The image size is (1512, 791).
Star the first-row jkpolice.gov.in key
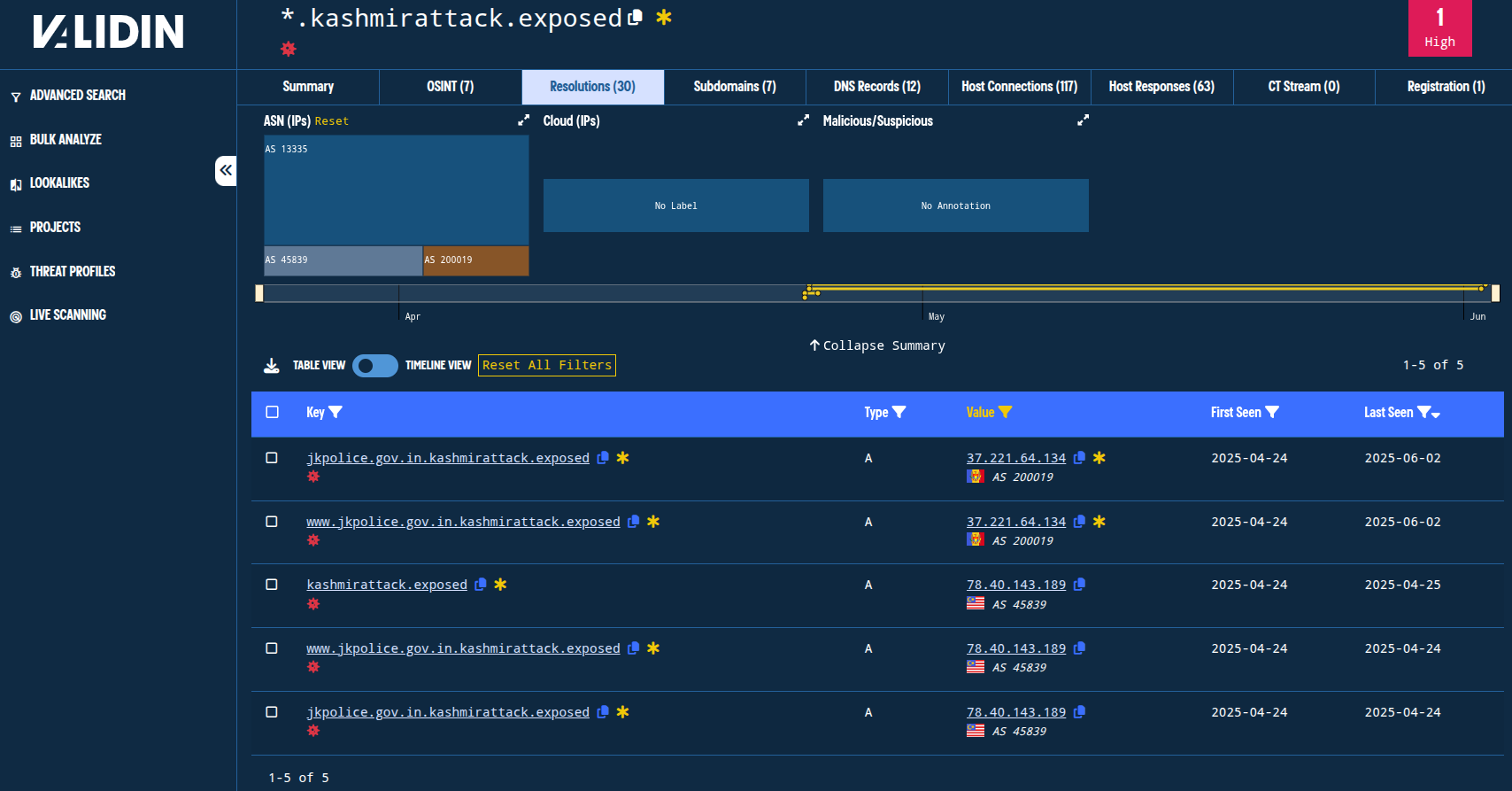point(623,458)
